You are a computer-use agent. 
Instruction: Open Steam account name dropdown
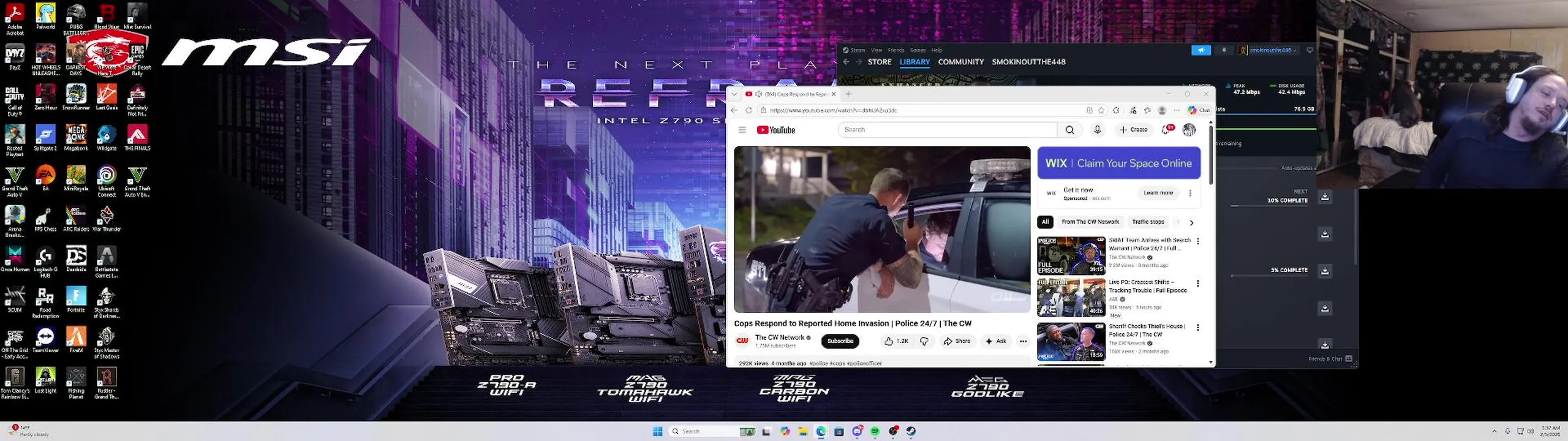coord(1273,50)
